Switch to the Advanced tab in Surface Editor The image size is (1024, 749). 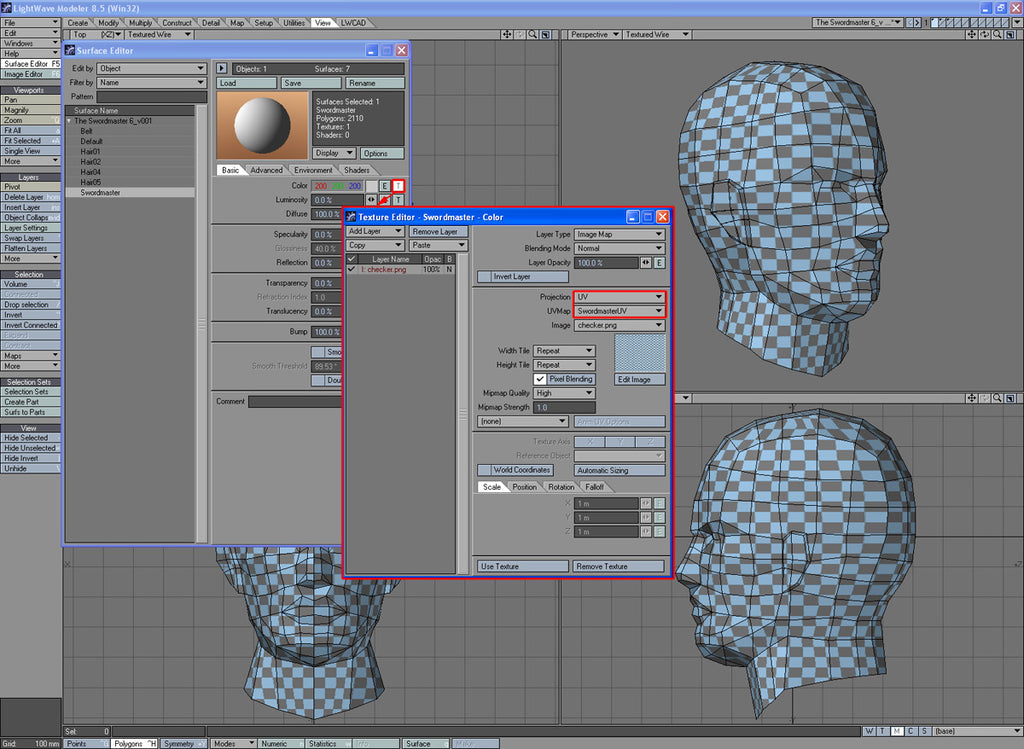click(266, 170)
